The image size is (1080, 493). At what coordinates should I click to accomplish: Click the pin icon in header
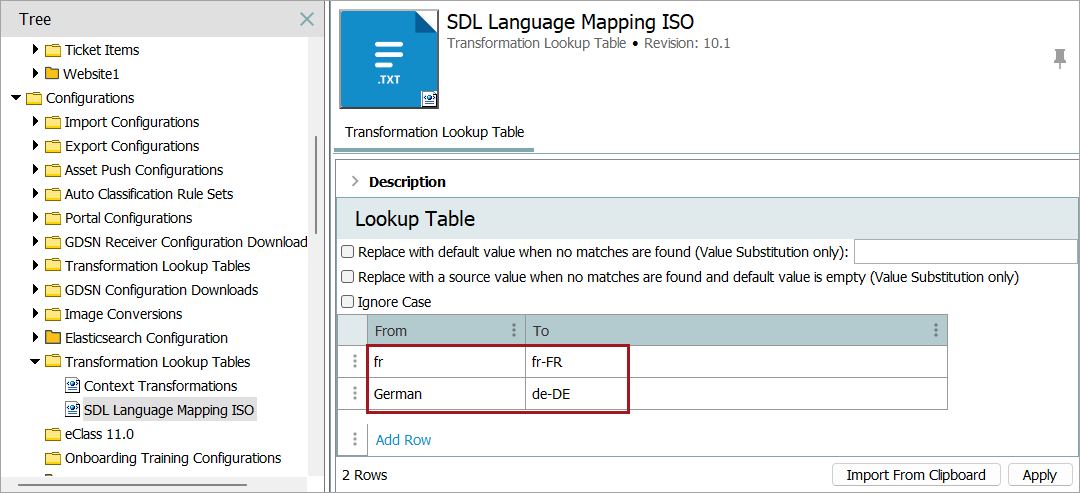(x=1060, y=59)
